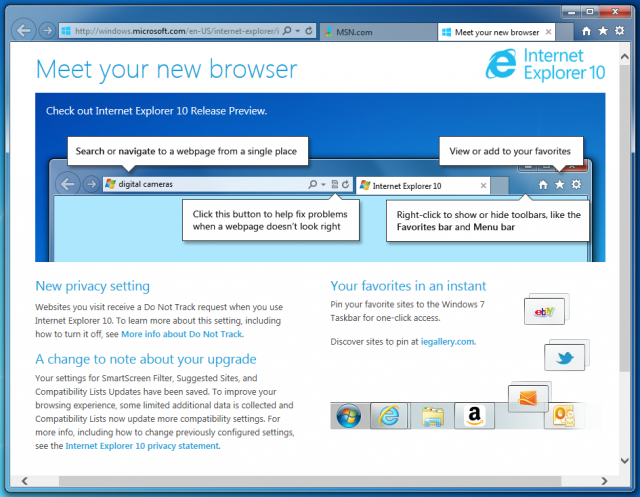Click the Home icon in browser toolbar
This screenshot has height=497, width=640.
click(587, 31)
